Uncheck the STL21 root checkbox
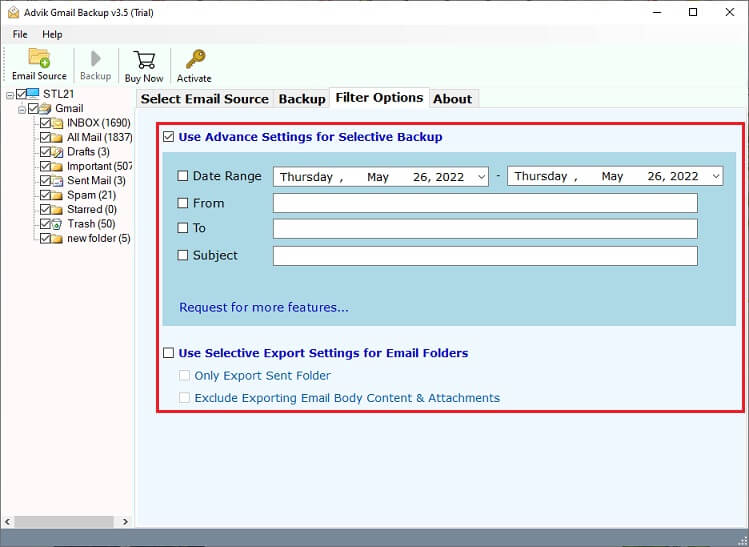 [21, 94]
